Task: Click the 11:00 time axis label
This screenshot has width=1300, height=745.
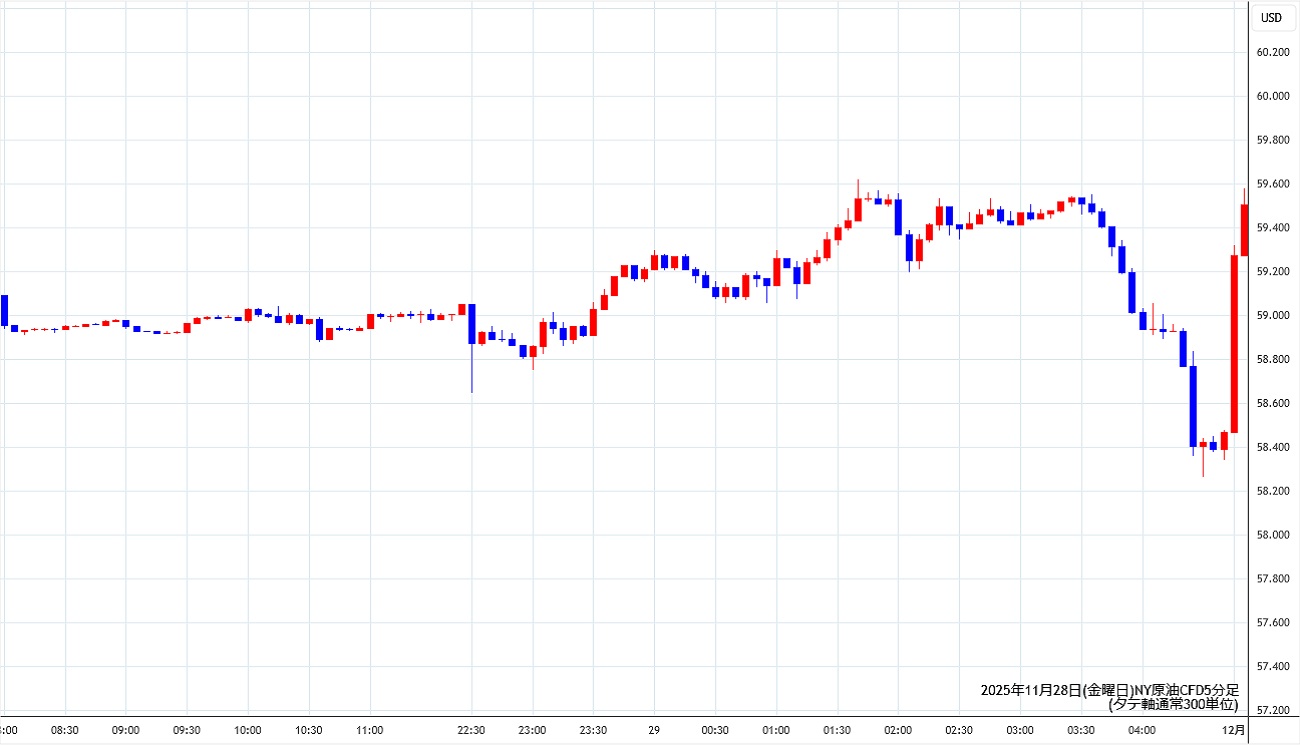Action: pos(370,730)
